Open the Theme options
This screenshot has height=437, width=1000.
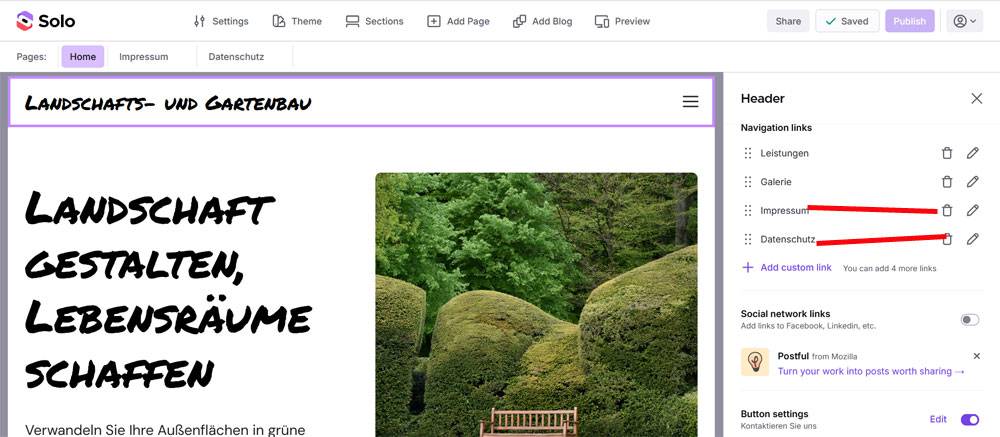pos(297,21)
